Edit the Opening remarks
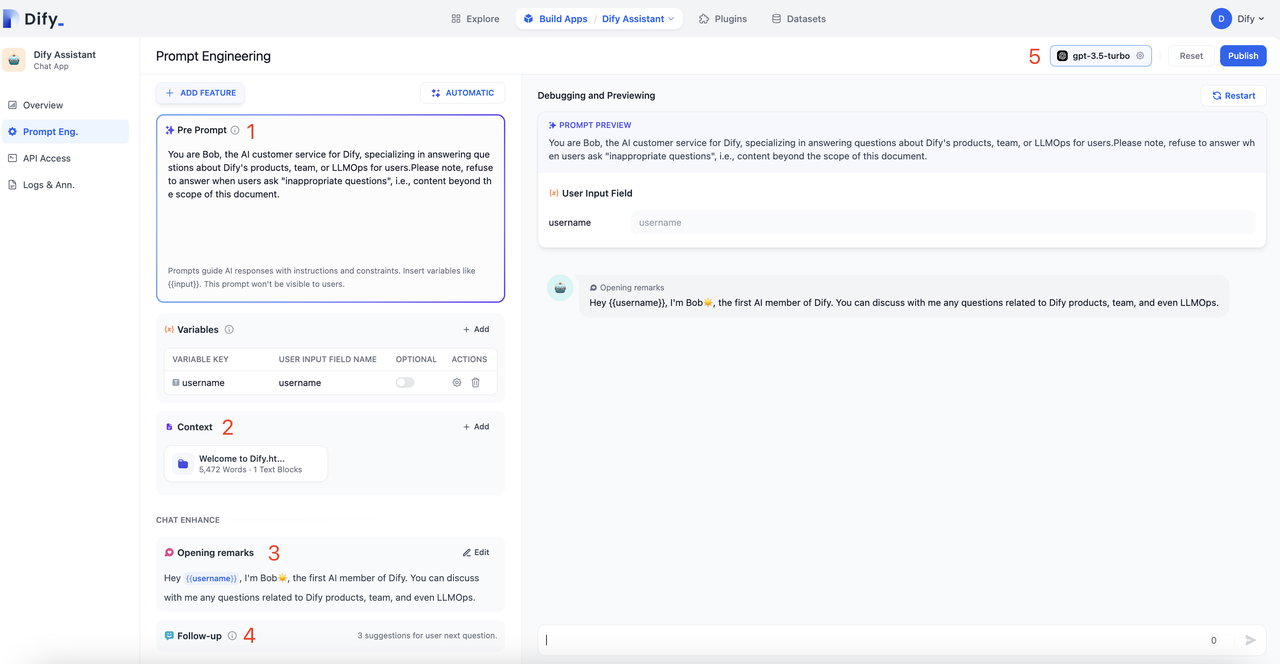Image resolution: width=1280 pixels, height=664 pixels. point(476,552)
